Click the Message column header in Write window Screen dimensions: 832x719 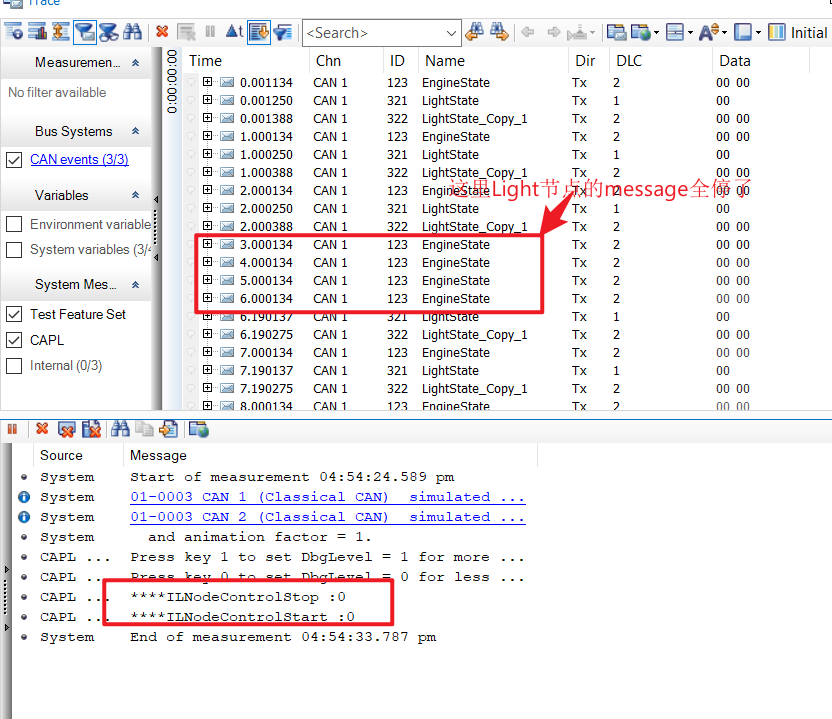coord(158,456)
